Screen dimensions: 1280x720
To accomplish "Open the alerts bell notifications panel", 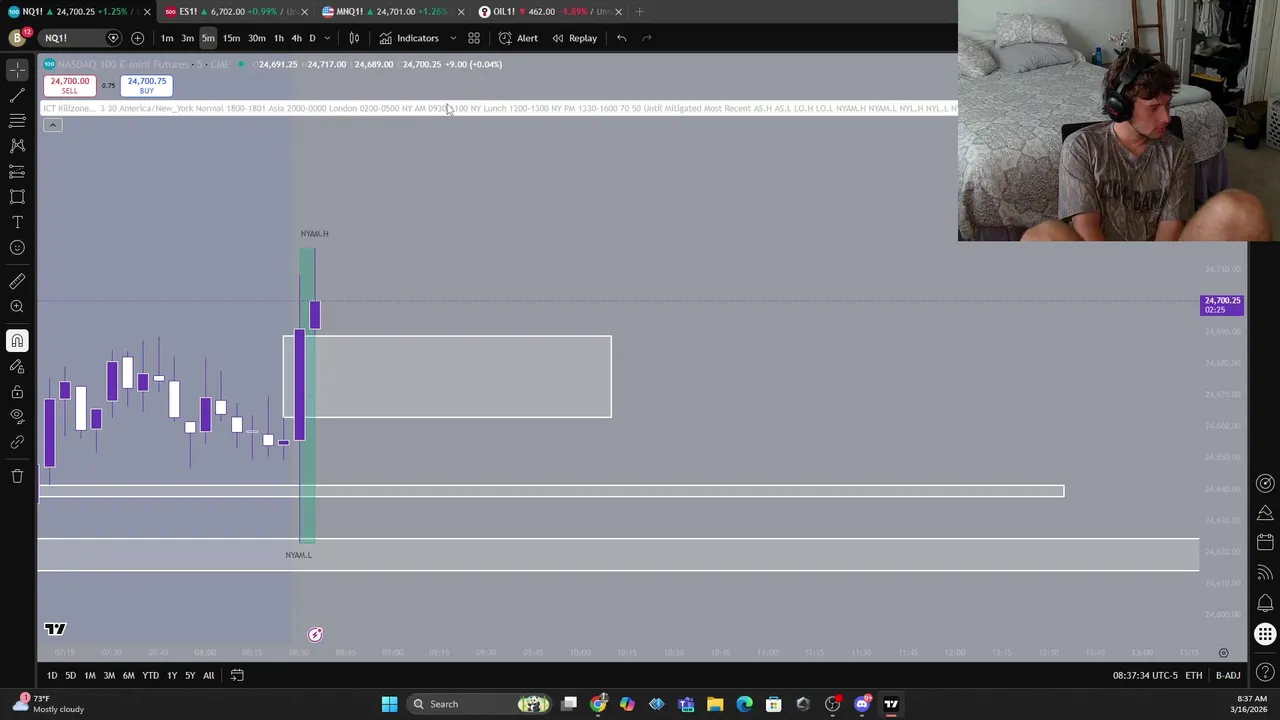I will (1265, 605).
